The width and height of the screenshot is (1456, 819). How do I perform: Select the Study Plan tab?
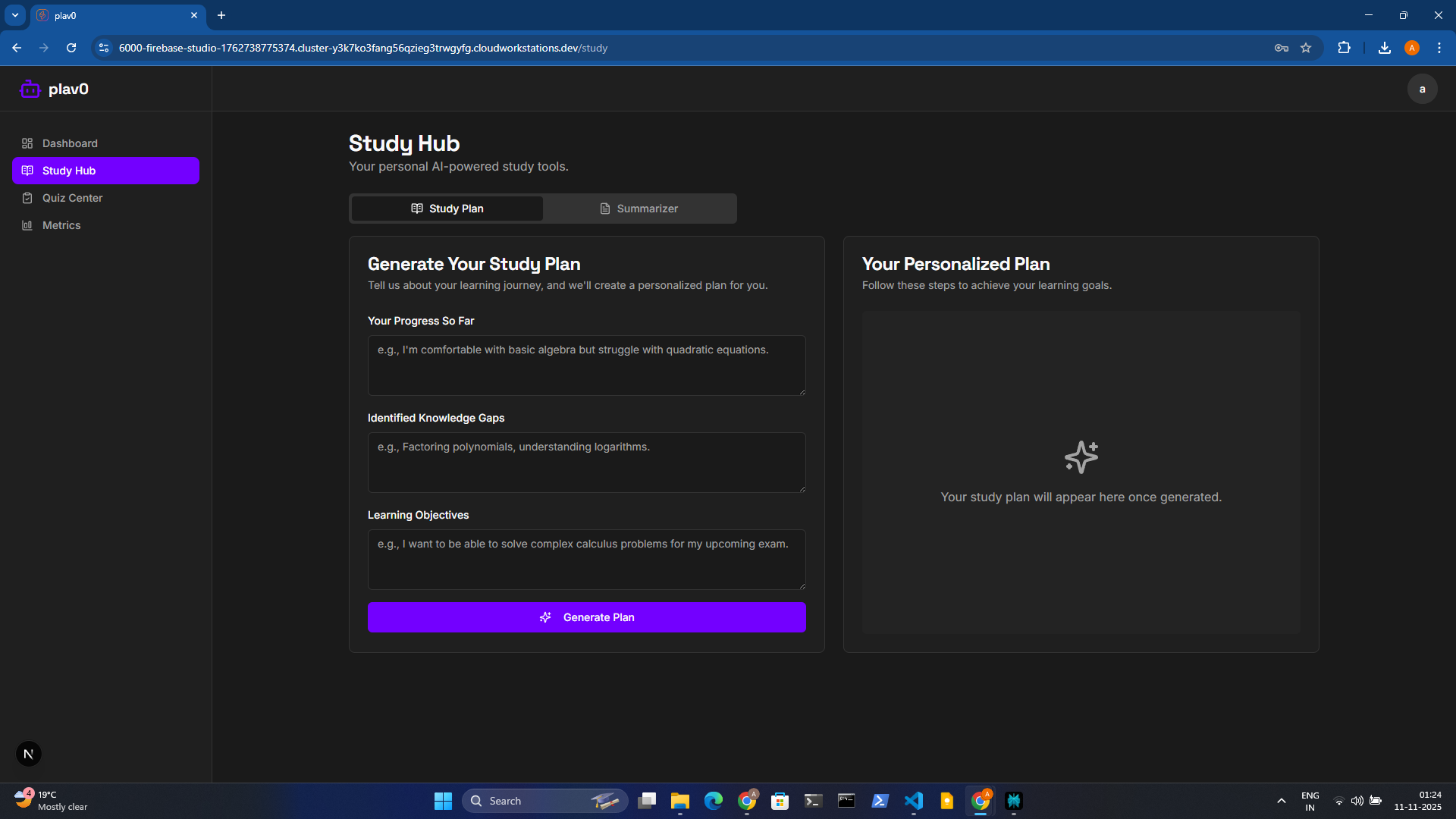pyautogui.click(x=447, y=209)
